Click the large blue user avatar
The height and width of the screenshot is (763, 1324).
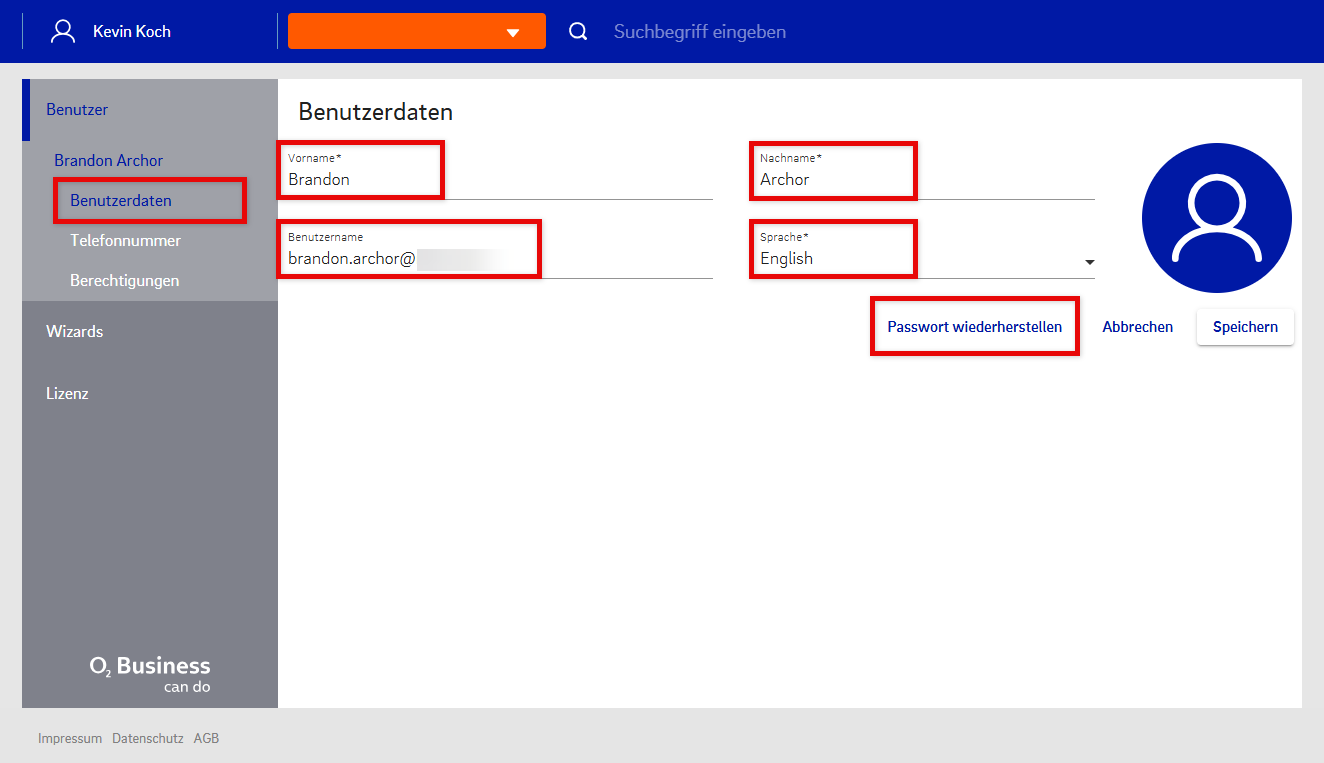[x=1216, y=218]
